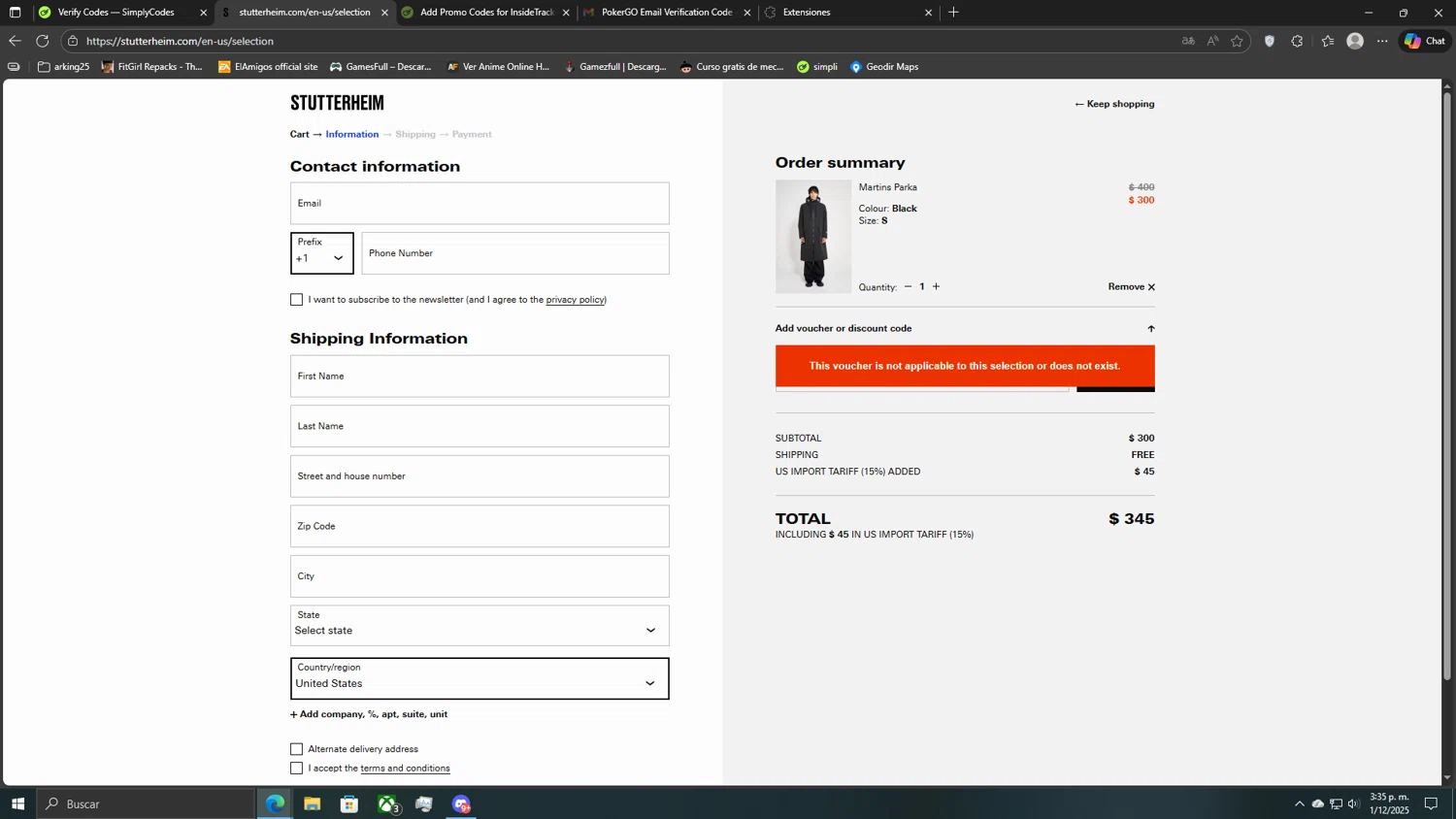Open Copilot Chat button
This screenshot has height=819, width=1456.
1425,41
